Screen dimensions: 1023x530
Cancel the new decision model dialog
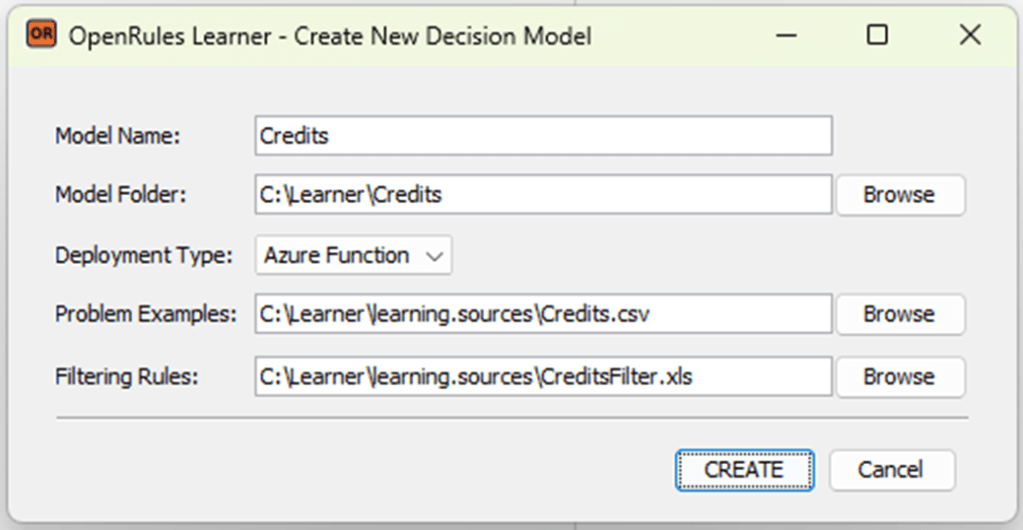coord(891,469)
